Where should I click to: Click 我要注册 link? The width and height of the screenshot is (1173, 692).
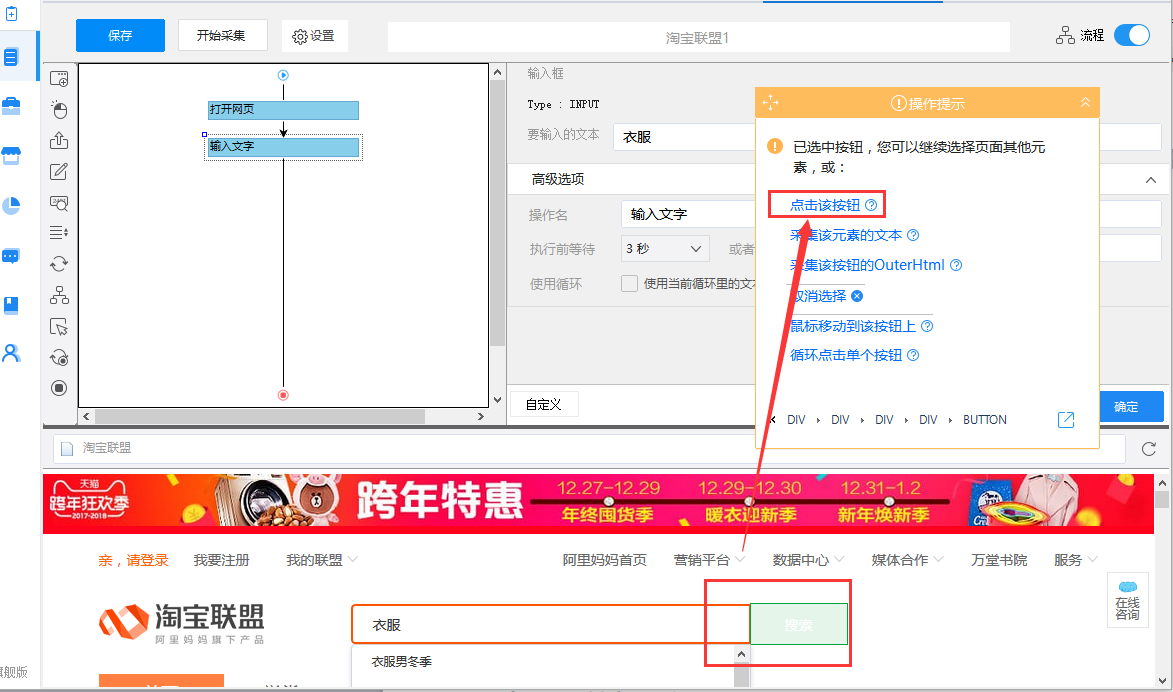pyautogui.click(x=221, y=560)
